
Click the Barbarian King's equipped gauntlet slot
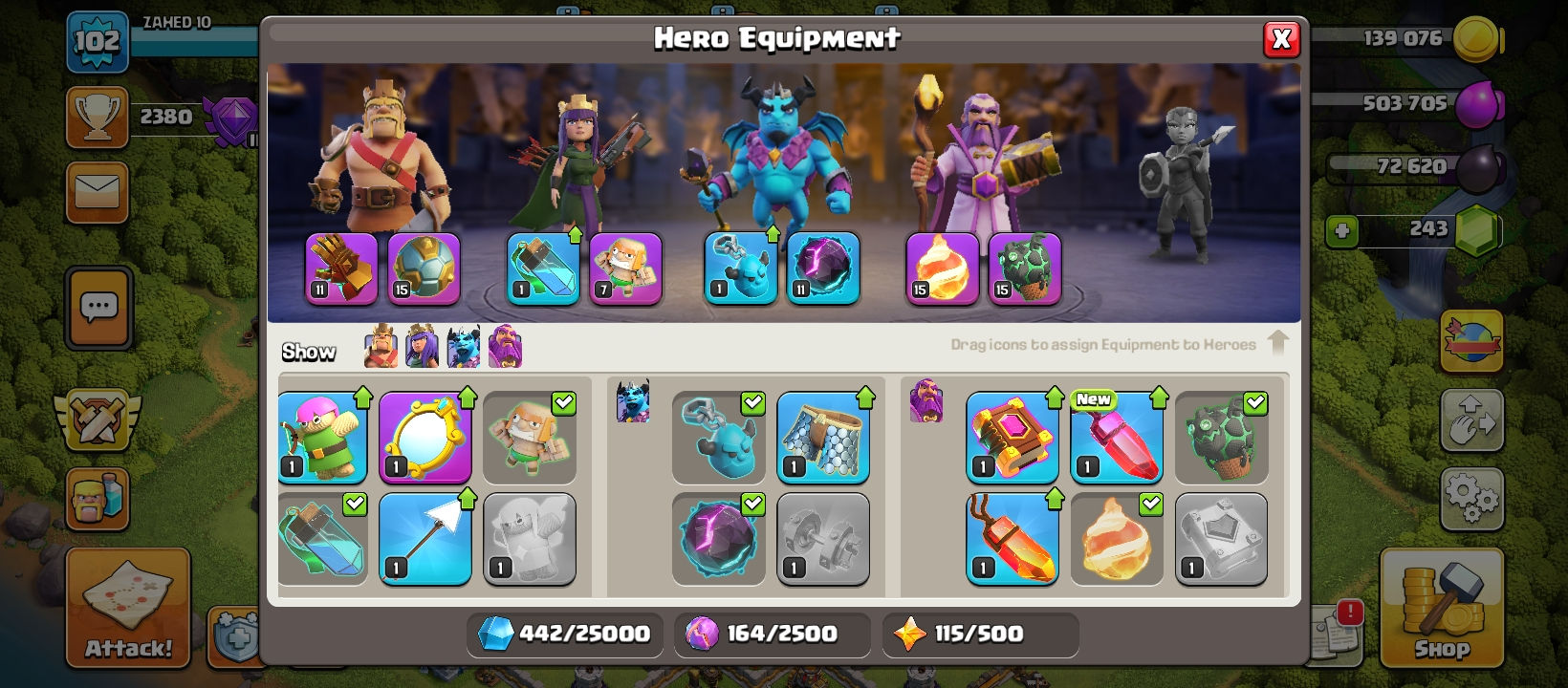tap(341, 269)
